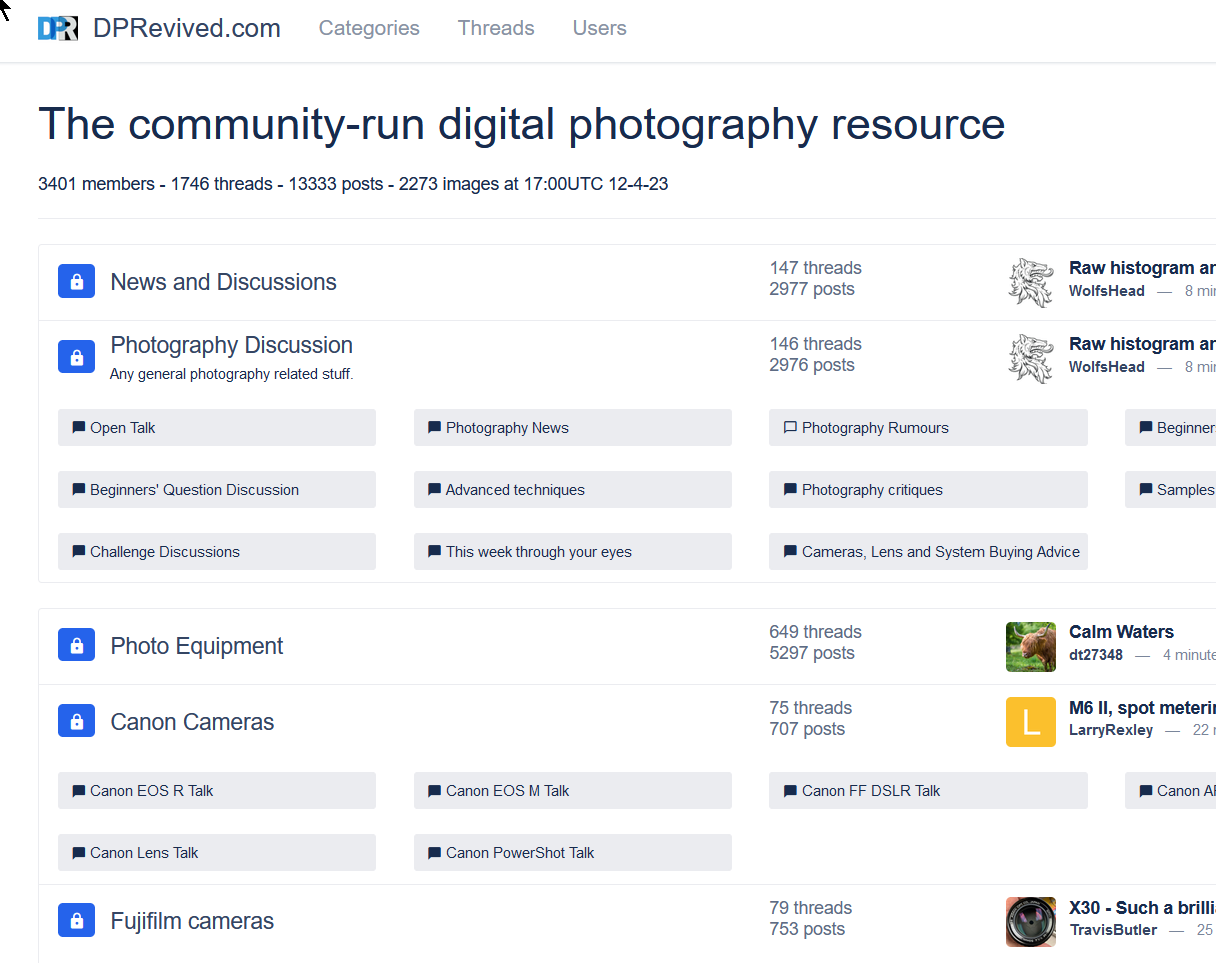The height and width of the screenshot is (963, 1216).
Task: Click LarryRexley's yellow L avatar
Action: tap(1031, 722)
